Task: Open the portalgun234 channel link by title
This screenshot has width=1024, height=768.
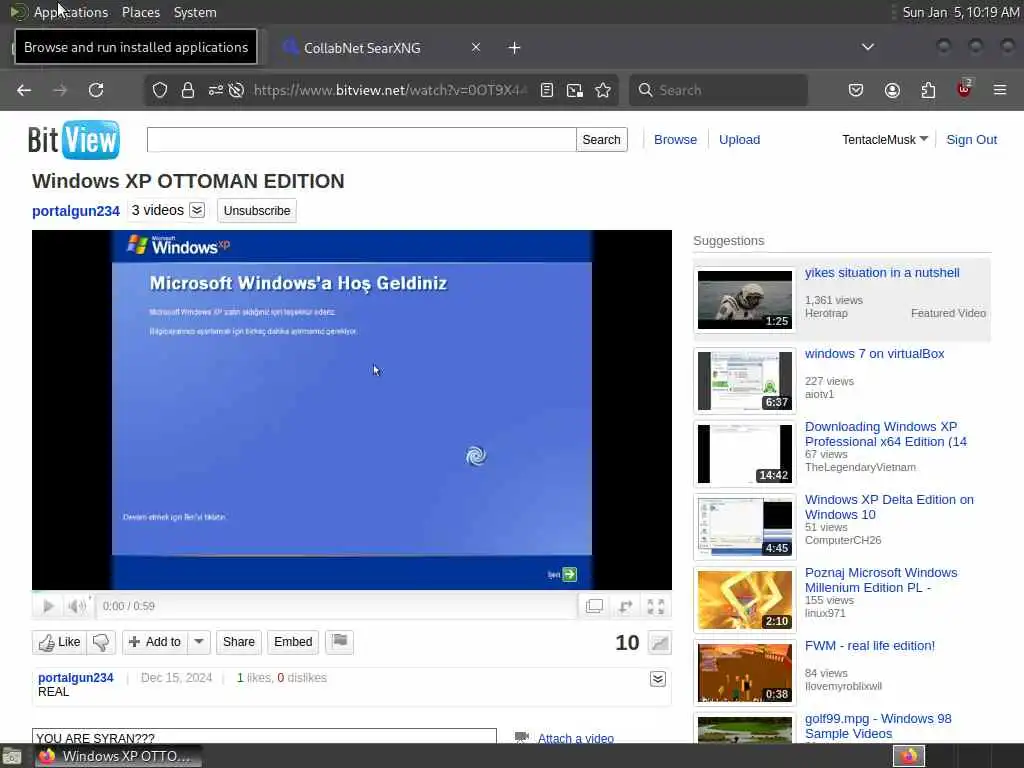Action: (76, 211)
